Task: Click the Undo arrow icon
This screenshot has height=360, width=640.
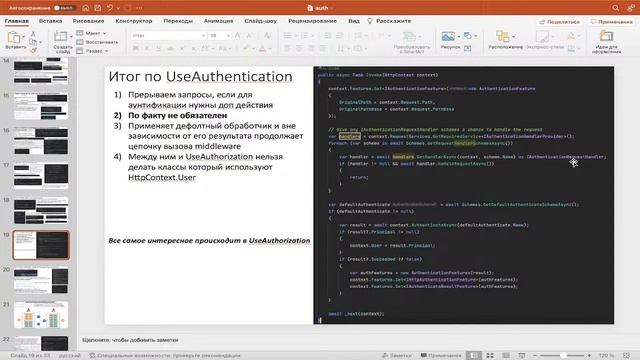Action: pos(110,8)
